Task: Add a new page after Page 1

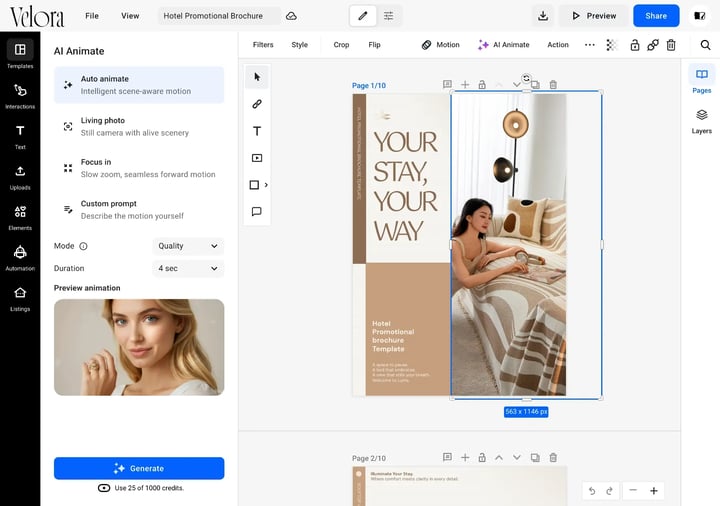Action: [x=465, y=84]
